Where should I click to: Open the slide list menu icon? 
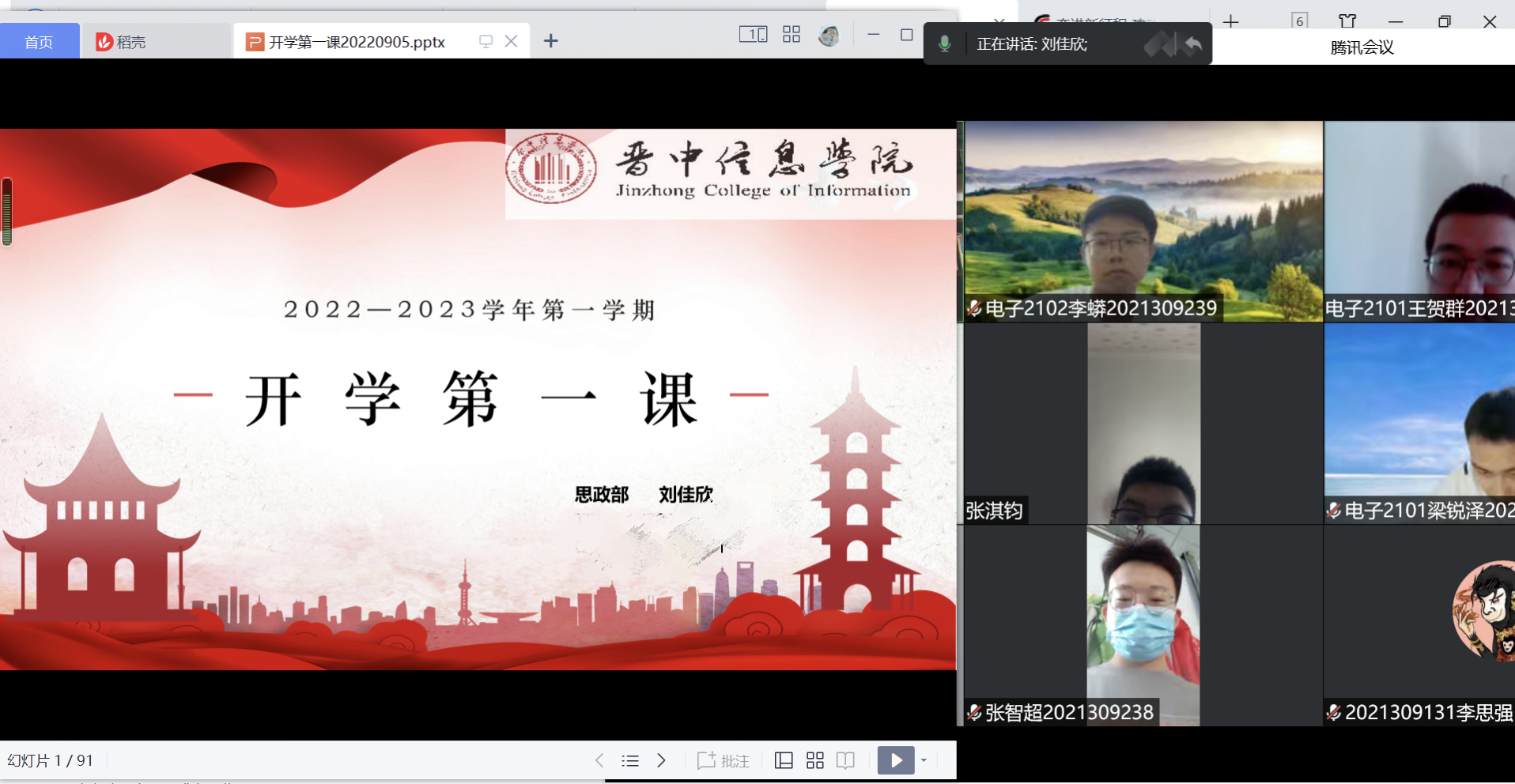[630, 760]
